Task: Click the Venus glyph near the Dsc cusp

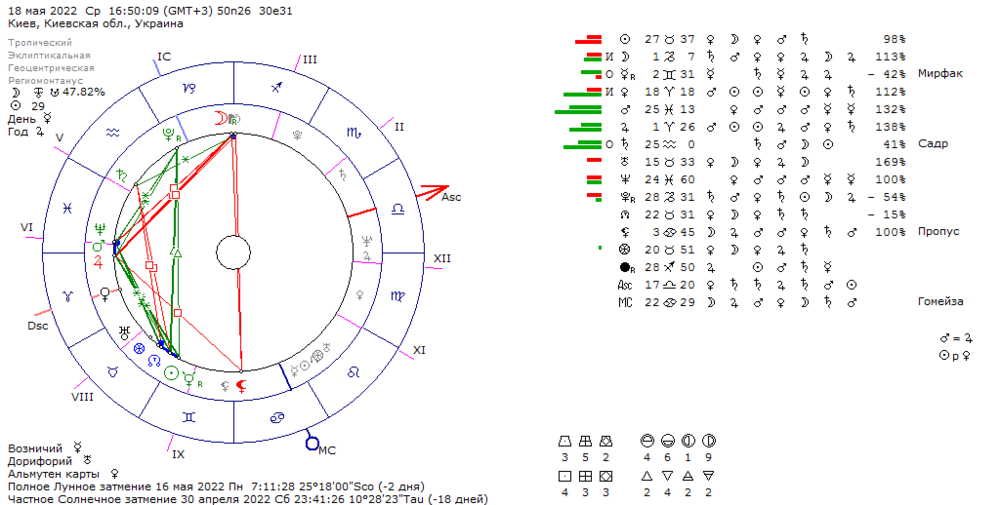Action: pos(105,295)
